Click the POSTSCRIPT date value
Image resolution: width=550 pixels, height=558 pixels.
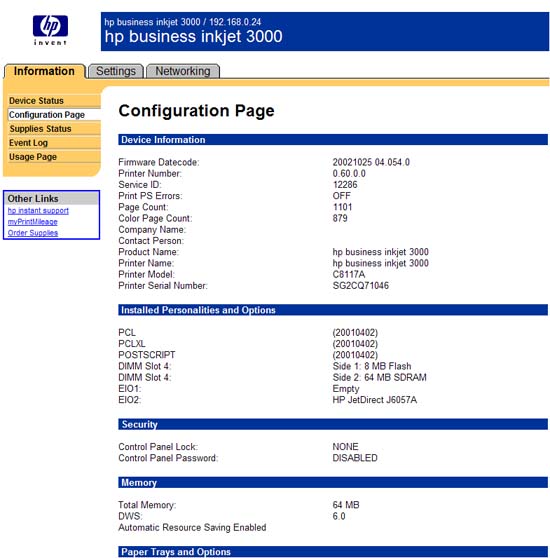pos(355,355)
